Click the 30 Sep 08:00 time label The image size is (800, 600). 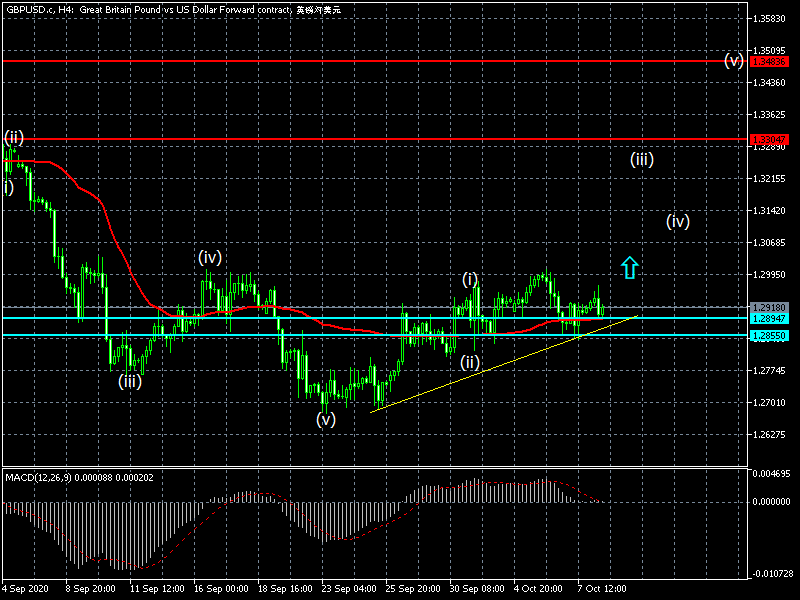[x=476, y=588]
